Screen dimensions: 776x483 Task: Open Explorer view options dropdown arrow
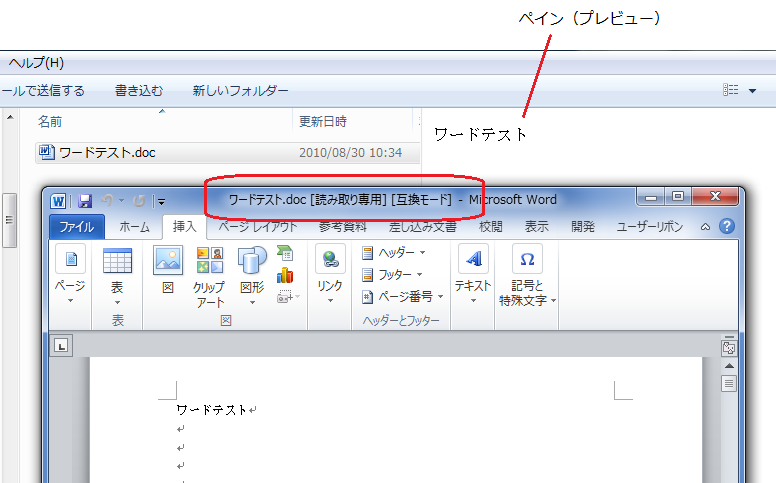click(x=752, y=91)
